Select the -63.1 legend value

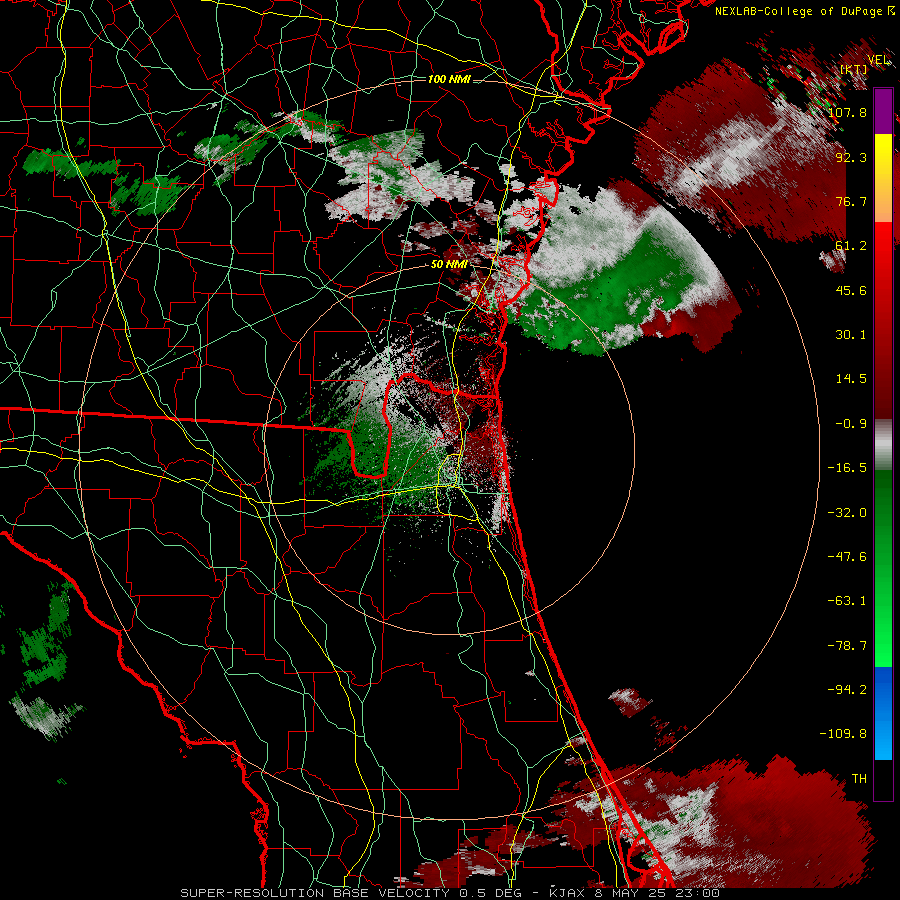click(x=847, y=600)
